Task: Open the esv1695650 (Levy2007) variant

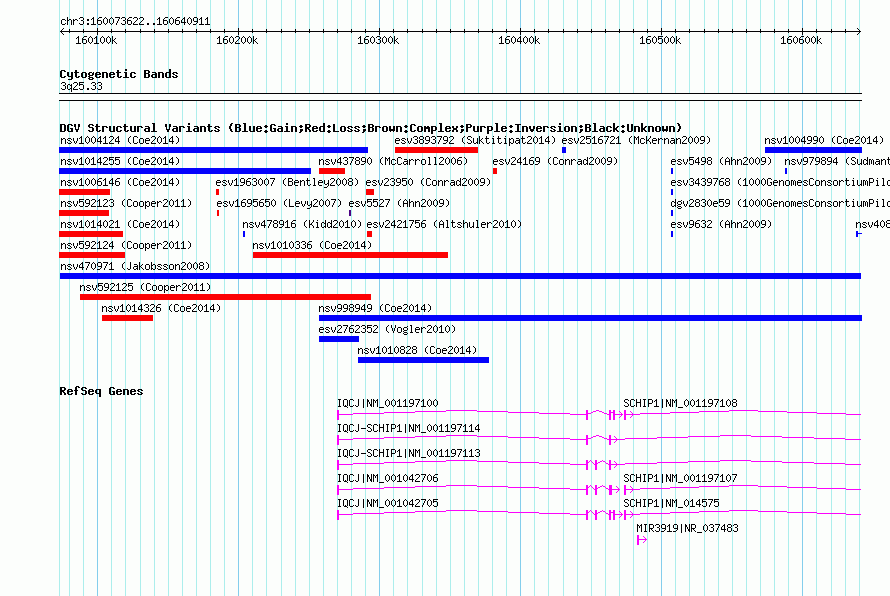Action: point(279,203)
